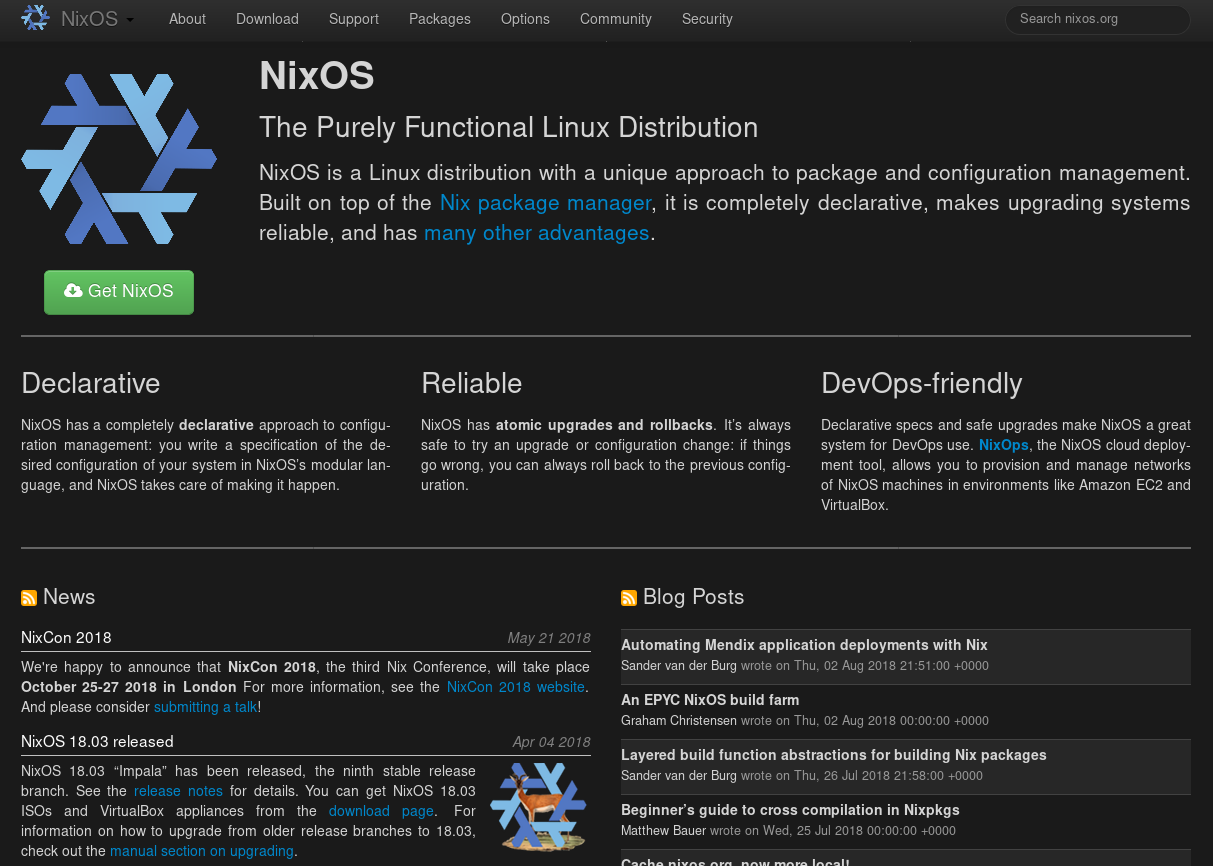Image resolution: width=1213 pixels, height=866 pixels.
Task: Open the release notes link
Action: pos(178,791)
